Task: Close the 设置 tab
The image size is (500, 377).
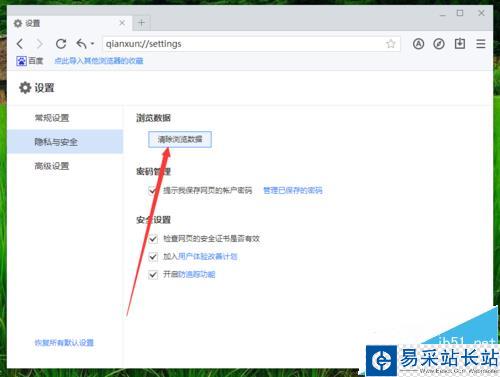Action: tap(122, 23)
